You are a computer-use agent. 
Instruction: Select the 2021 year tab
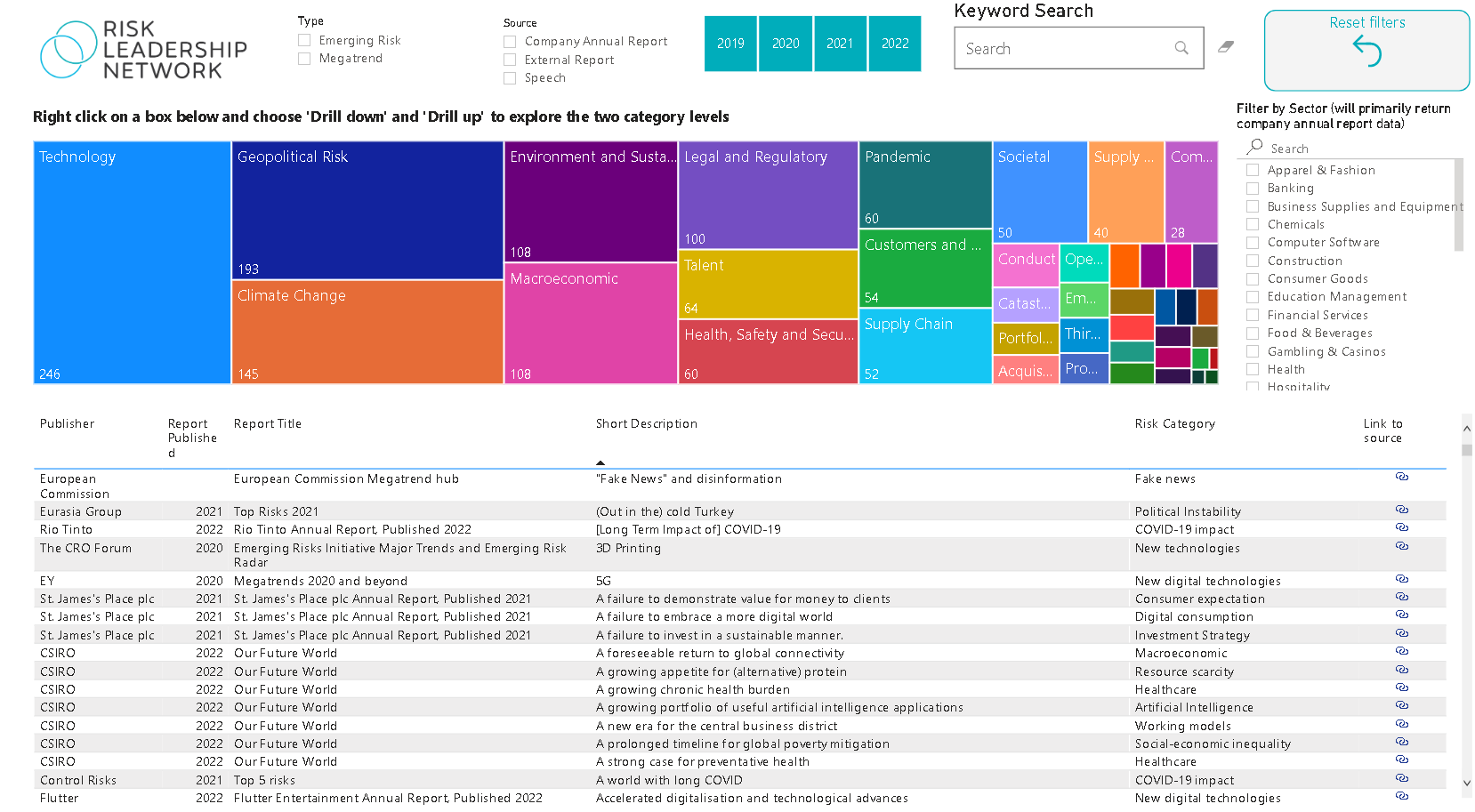coord(840,43)
